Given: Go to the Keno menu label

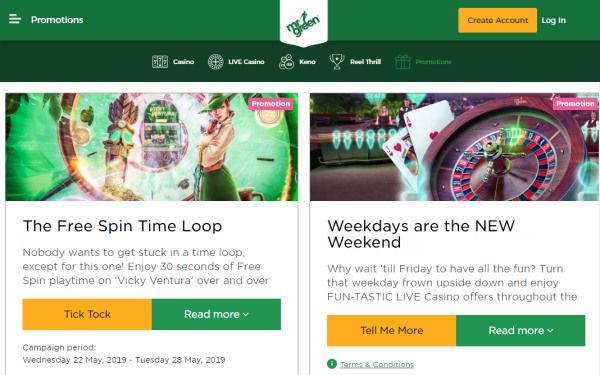Looking at the screenshot, I should coord(307,62).
